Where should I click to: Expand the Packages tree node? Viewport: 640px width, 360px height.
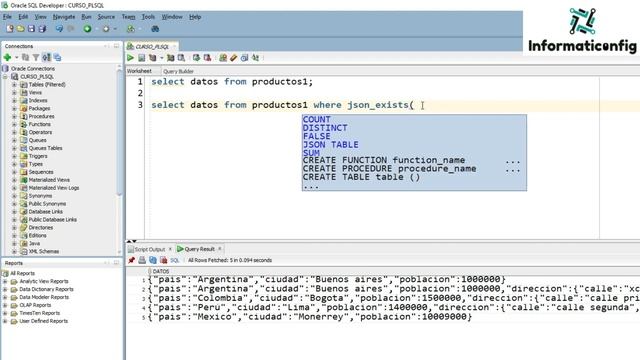[14, 109]
